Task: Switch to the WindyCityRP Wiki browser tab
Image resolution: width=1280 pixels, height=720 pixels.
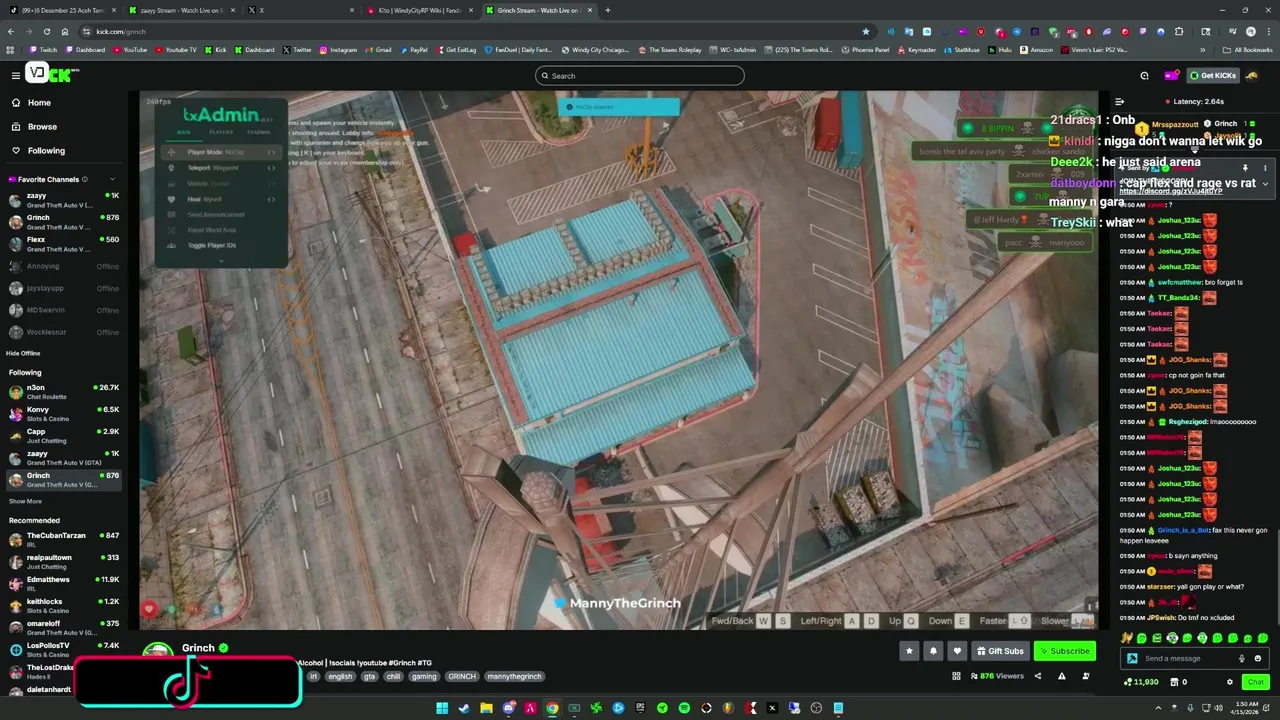Action: (420, 10)
